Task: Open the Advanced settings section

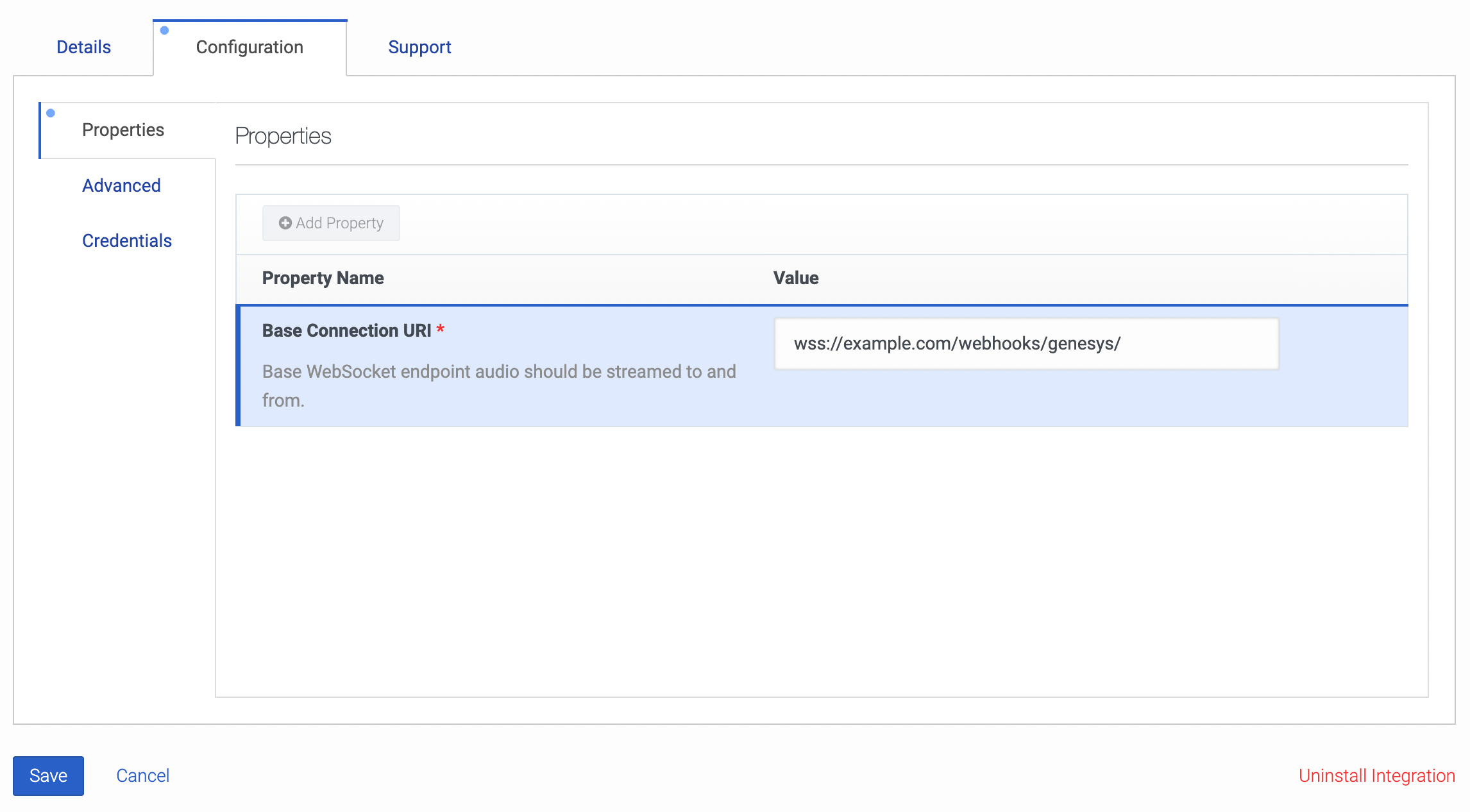Action: 121,185
